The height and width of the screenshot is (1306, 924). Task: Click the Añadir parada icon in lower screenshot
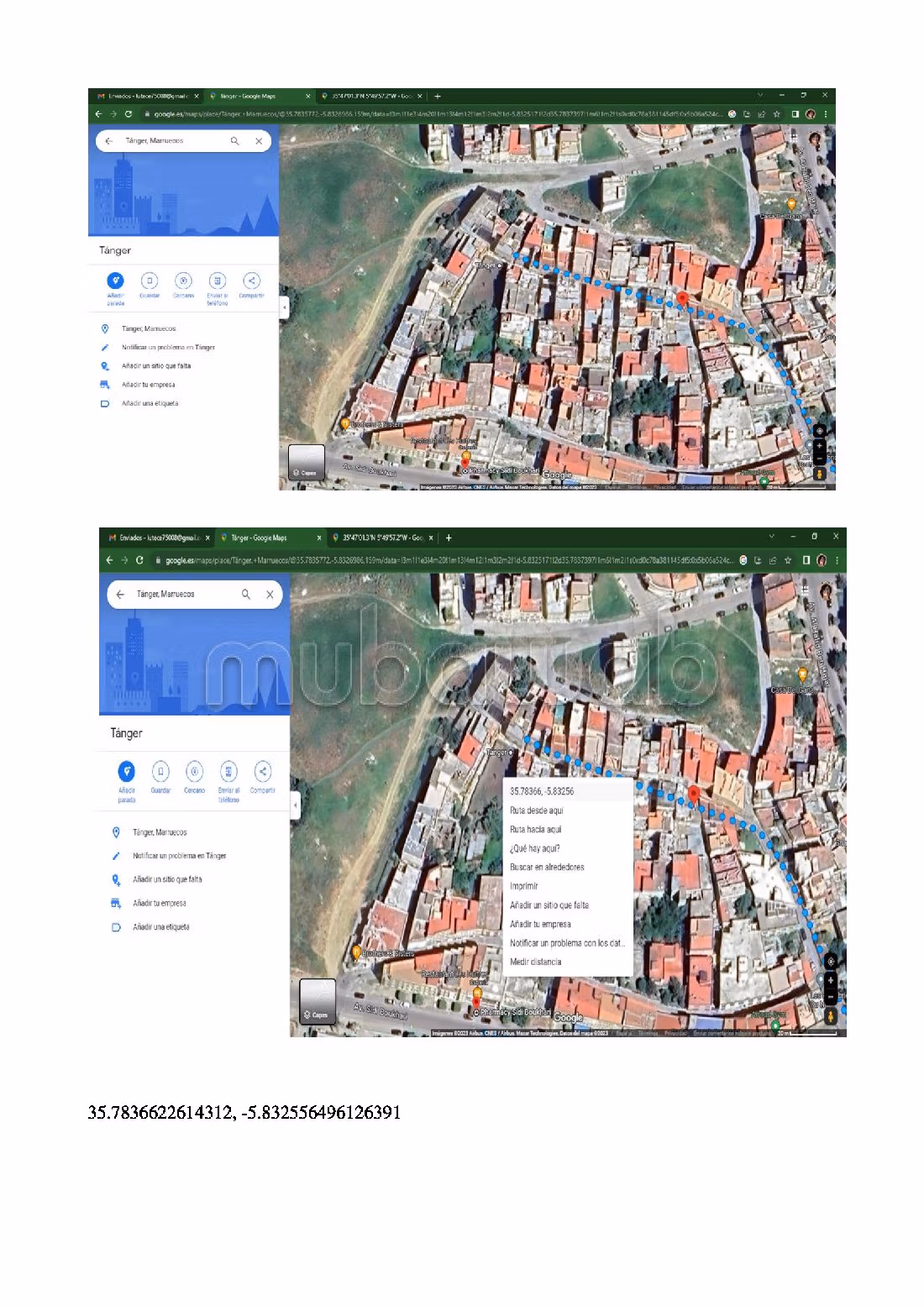pos(127,771)
